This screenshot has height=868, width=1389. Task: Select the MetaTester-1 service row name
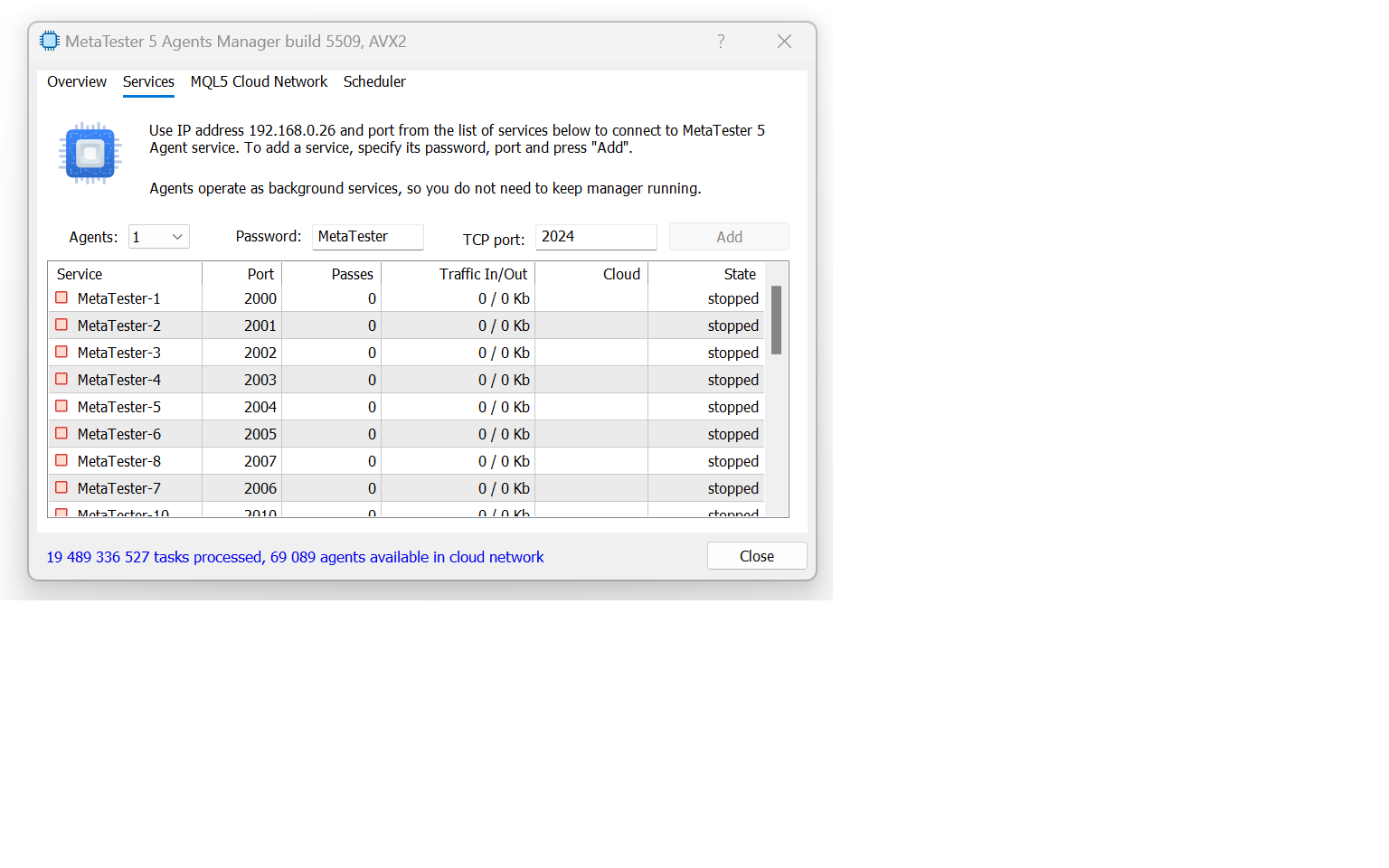pos(119,298)
